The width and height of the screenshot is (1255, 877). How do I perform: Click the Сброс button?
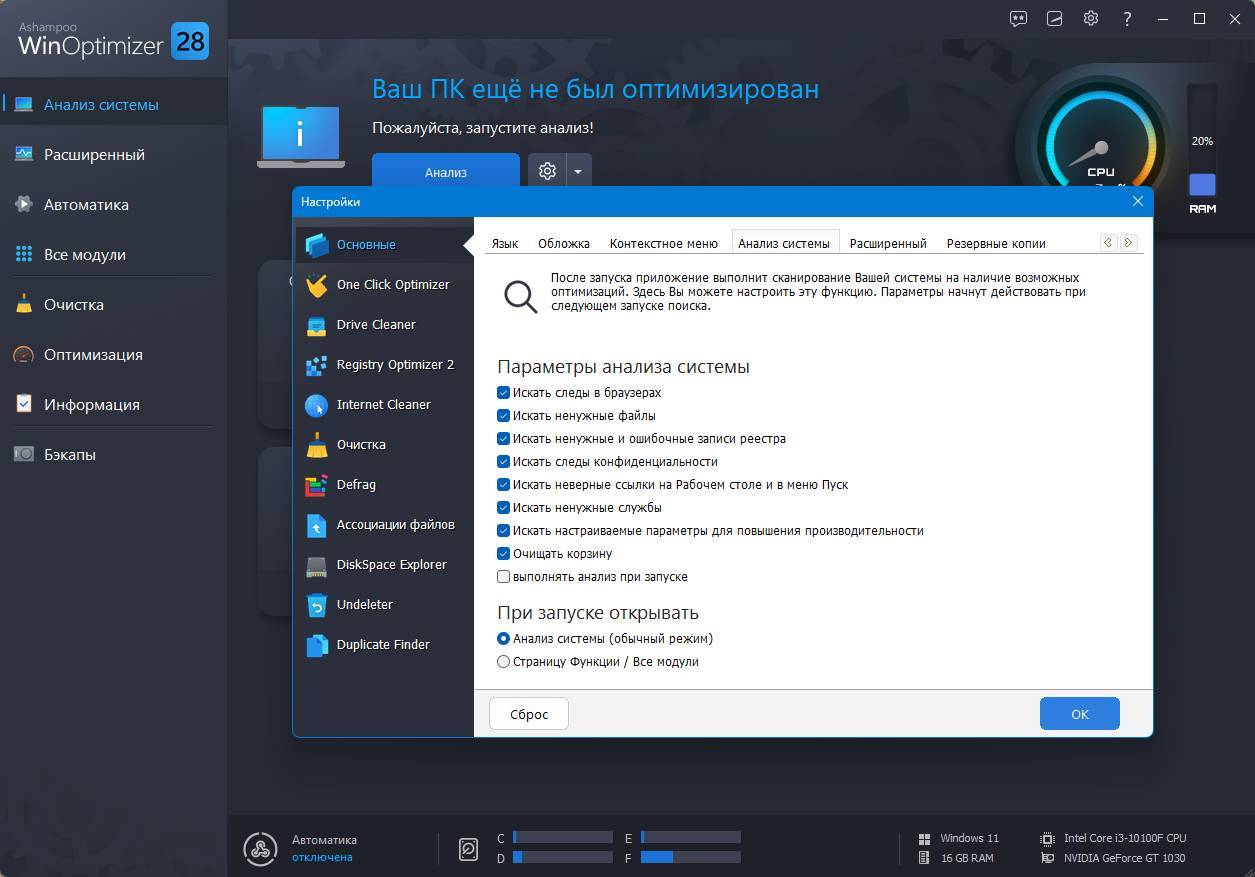click(529, 714)
